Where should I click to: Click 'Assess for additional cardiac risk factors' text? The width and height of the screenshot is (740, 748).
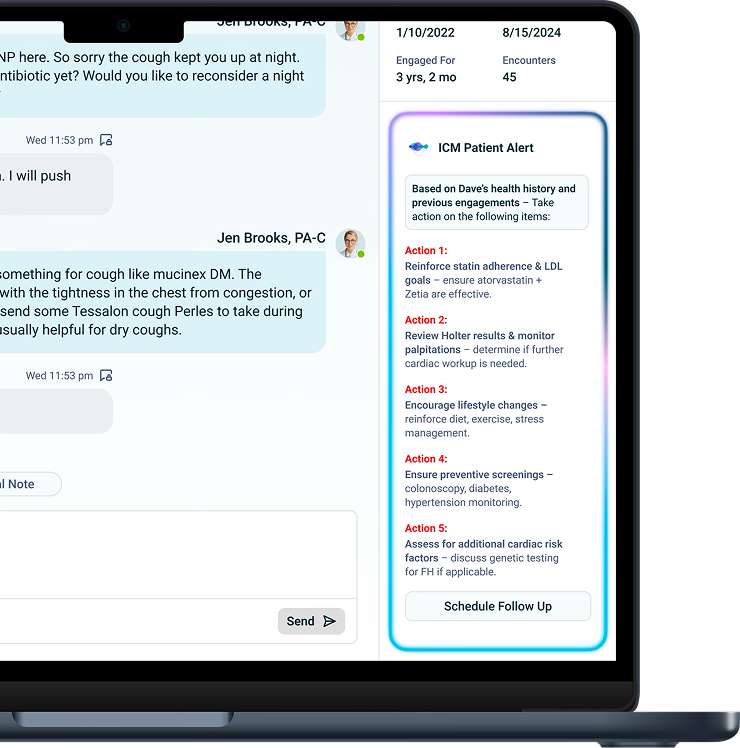(x=483, y=551)
